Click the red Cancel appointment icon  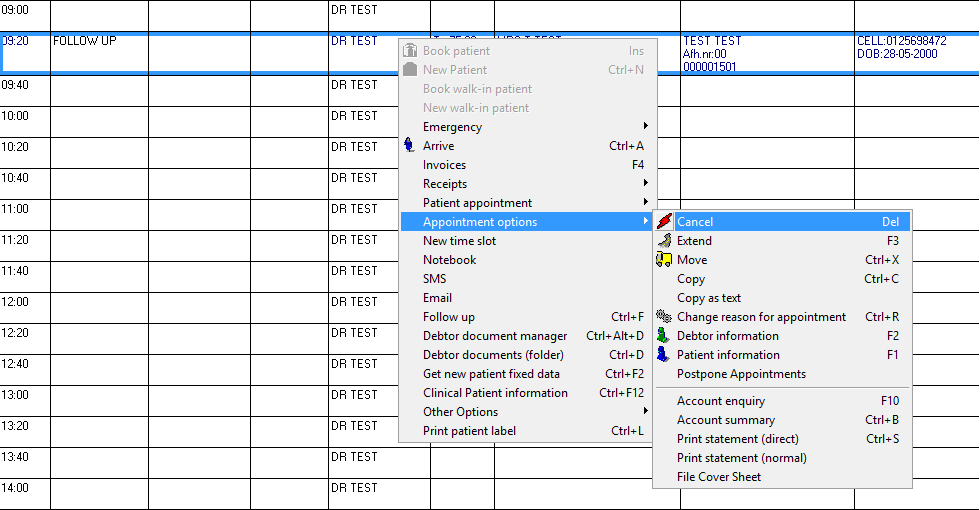point(664,222)
